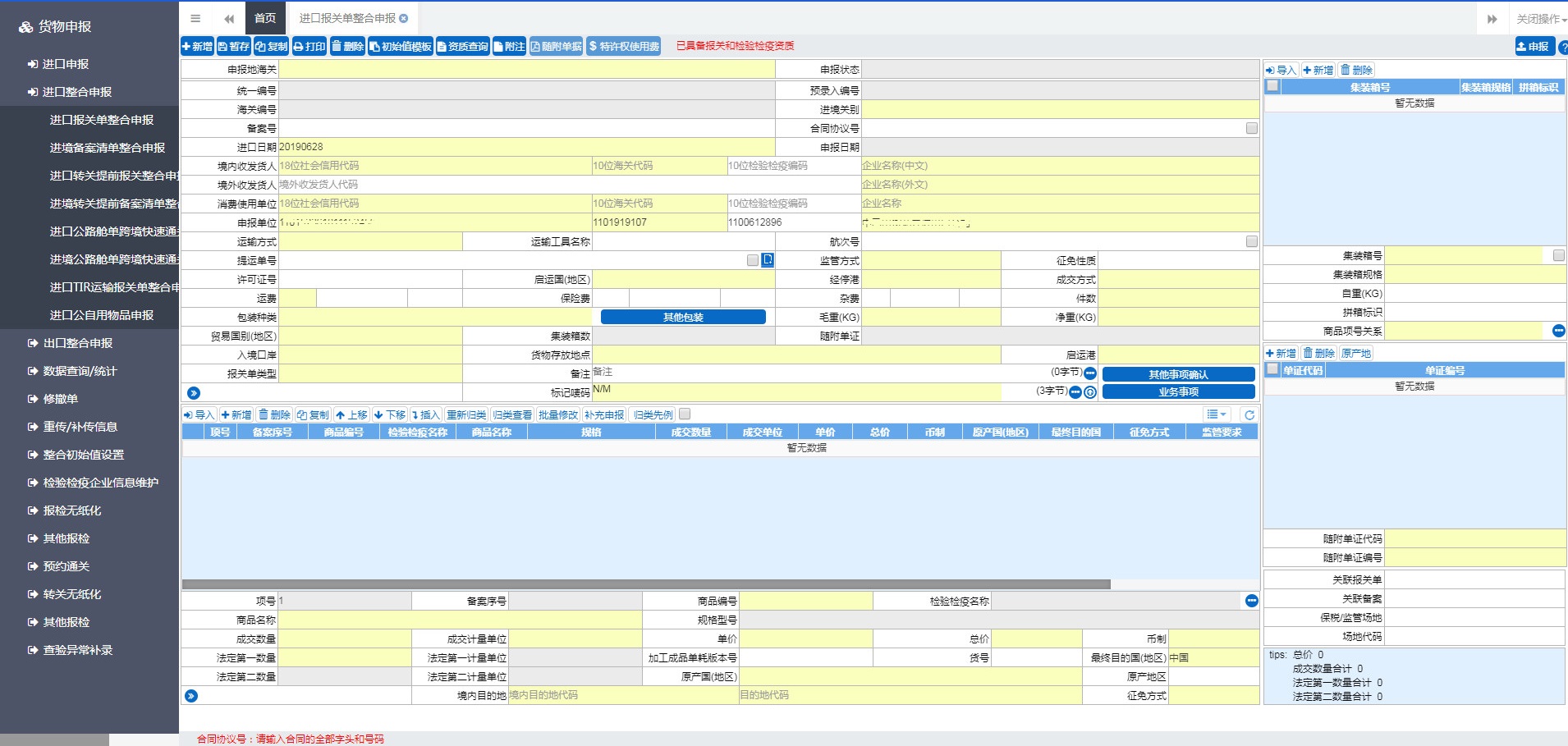Toggle checkbox at end of 航次号 row

tap(1251, 241)
